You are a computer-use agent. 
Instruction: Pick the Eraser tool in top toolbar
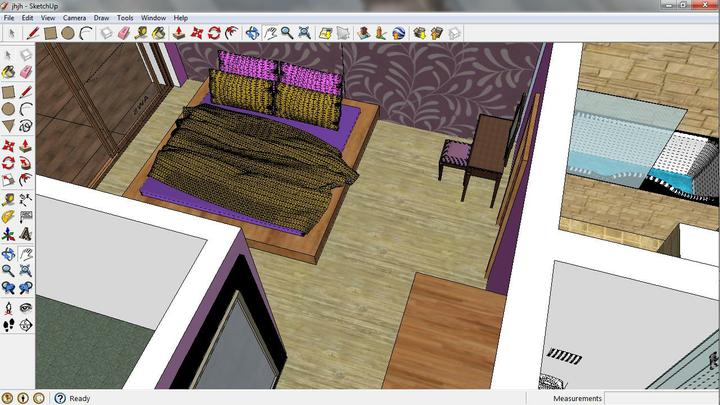124,33
